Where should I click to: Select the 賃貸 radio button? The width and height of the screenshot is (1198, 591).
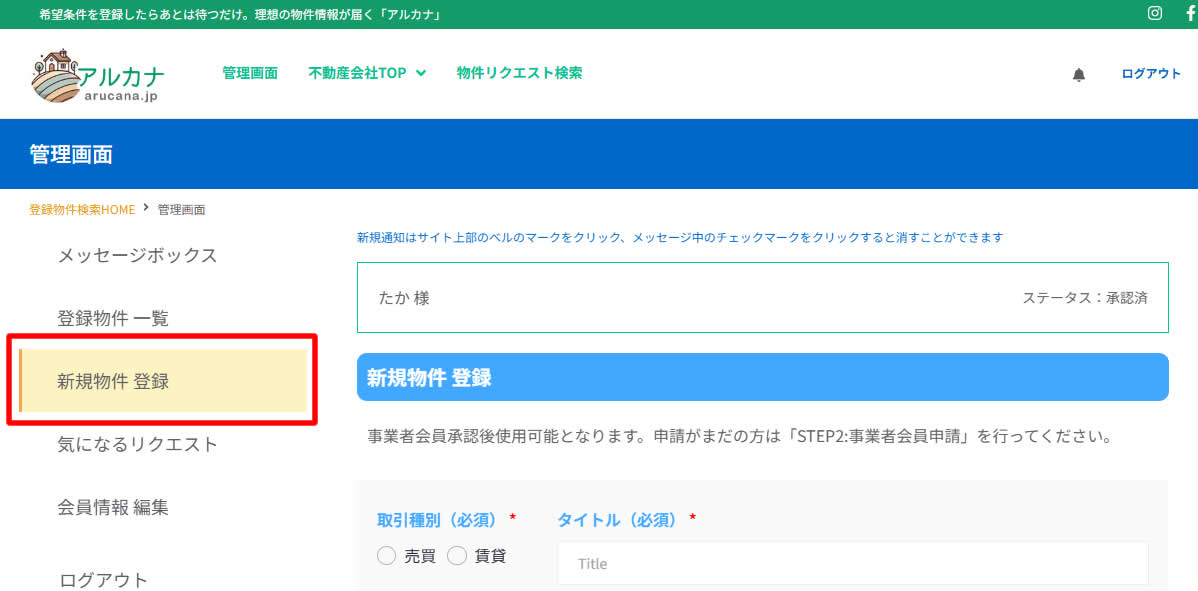pyautogui.click(x=457, y=556)
